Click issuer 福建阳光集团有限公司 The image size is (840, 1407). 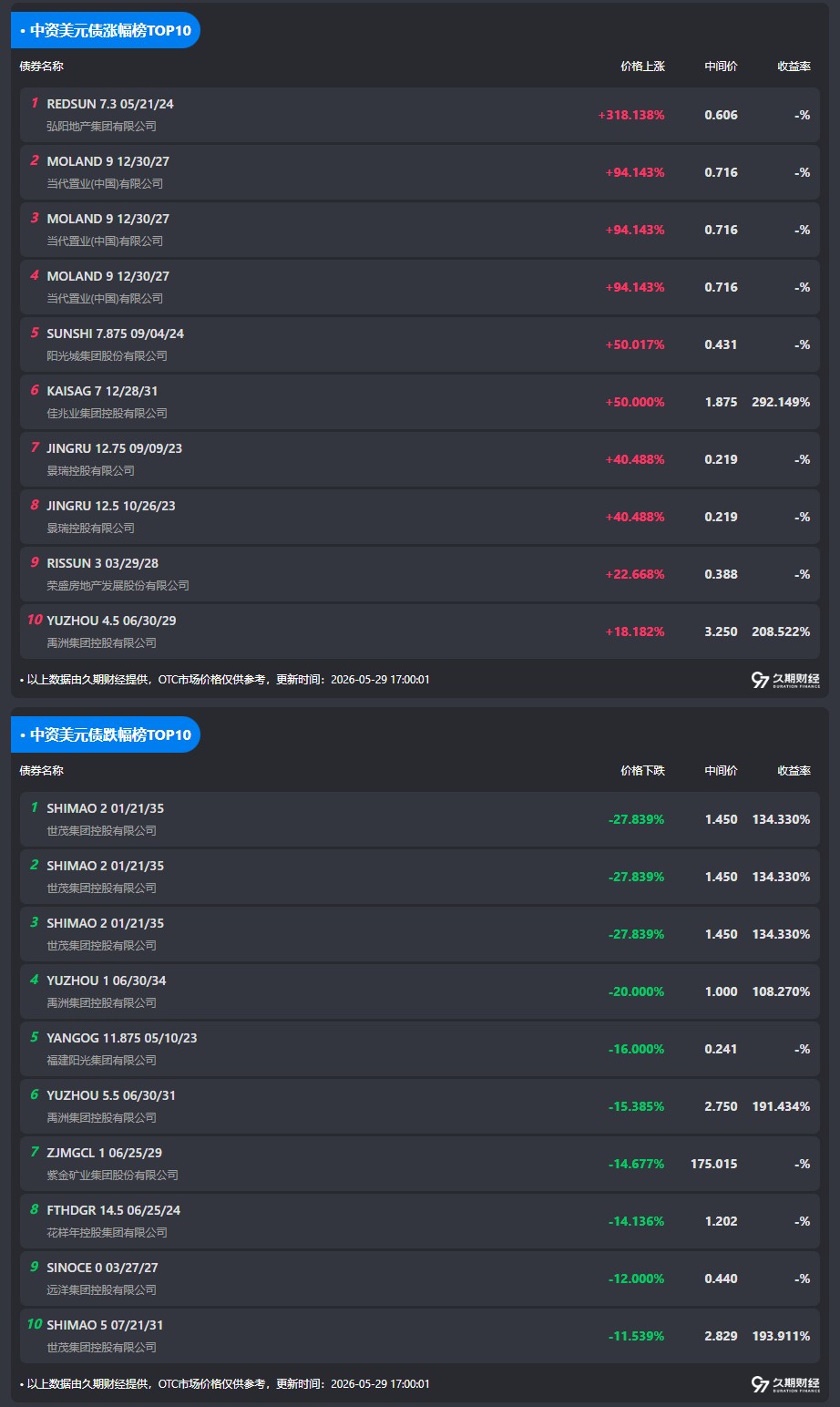click(102, 1061)
